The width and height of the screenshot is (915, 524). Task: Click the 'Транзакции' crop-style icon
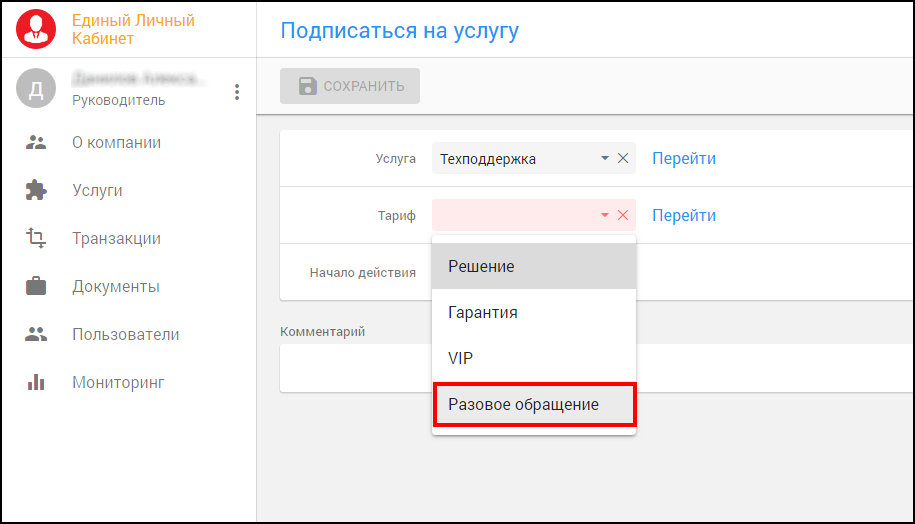coord(36,238)
